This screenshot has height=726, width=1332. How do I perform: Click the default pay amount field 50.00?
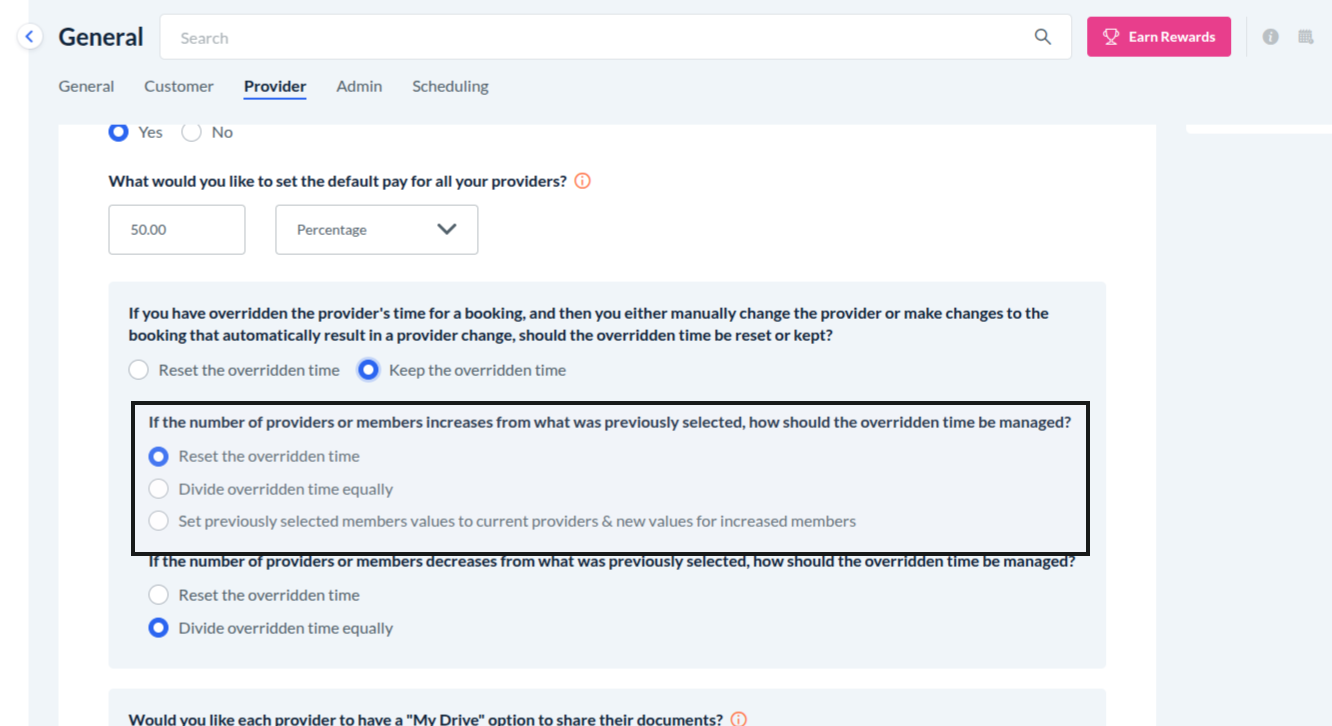[x=177, y=230]
